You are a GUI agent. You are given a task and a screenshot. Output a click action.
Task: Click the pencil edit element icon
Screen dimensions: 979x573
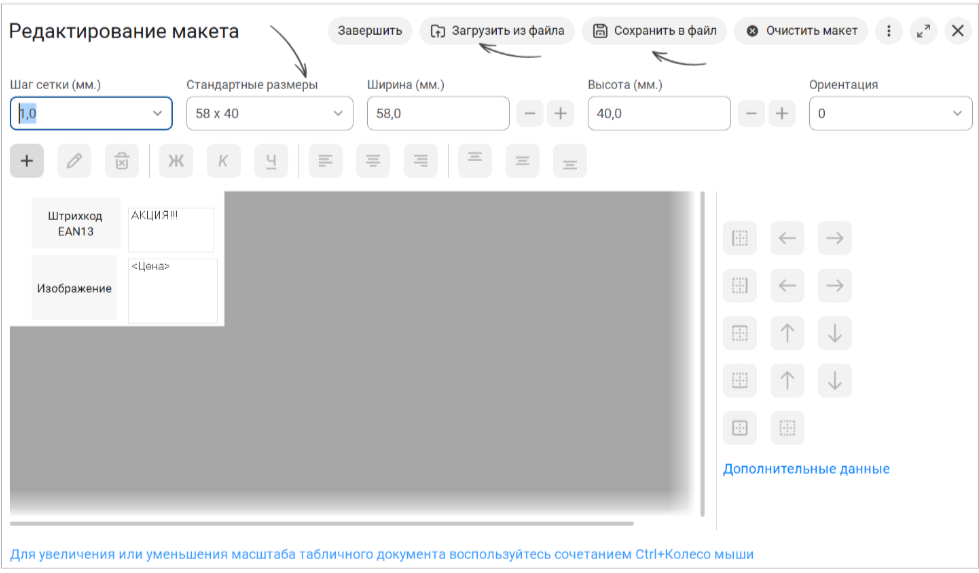pyautogui.click(x=74, y=161)
